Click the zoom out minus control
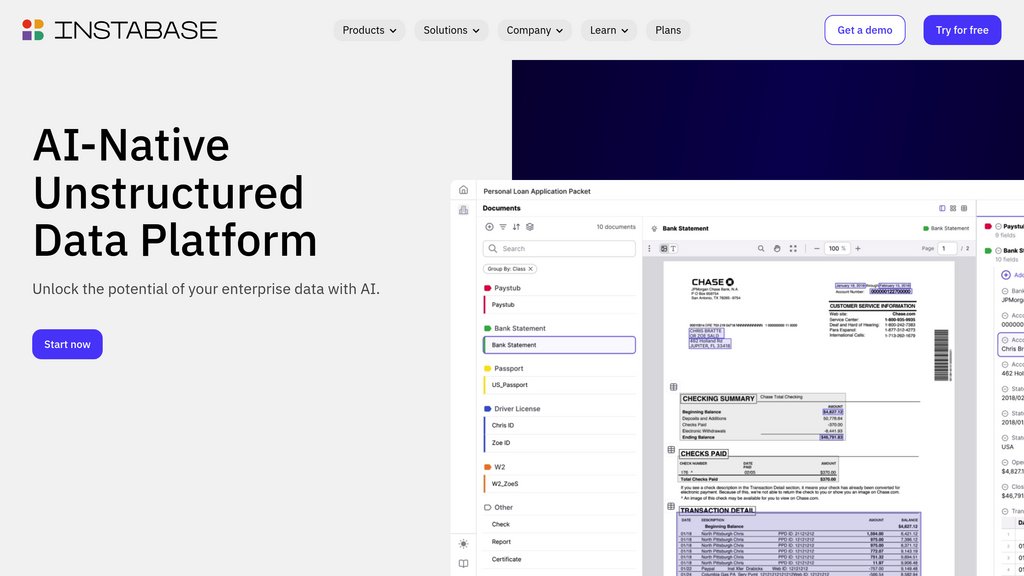Viewport: 1024px width, 576px height. tap(816, 248)
